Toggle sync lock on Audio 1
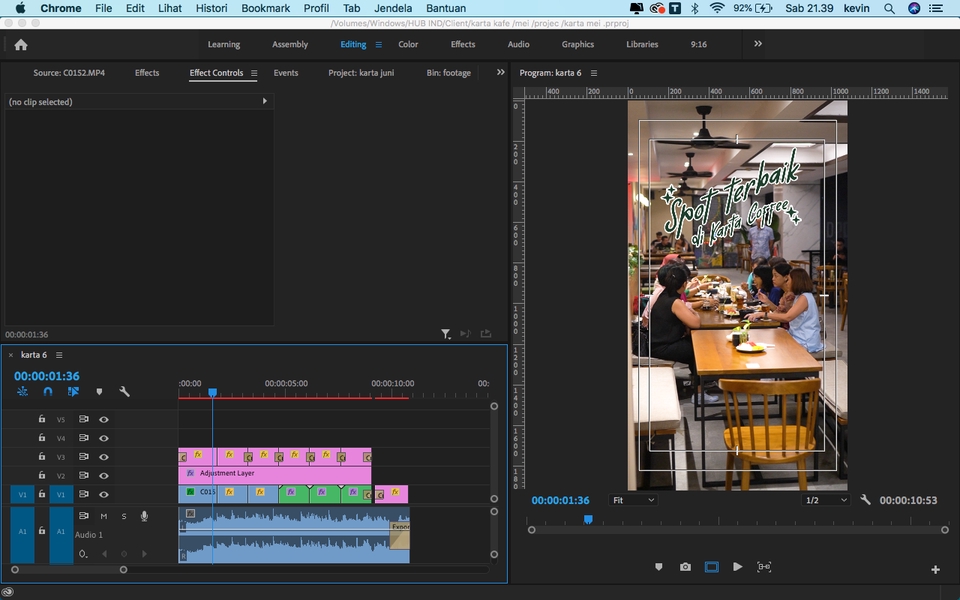960x600 pixels. tap(84, 516)
